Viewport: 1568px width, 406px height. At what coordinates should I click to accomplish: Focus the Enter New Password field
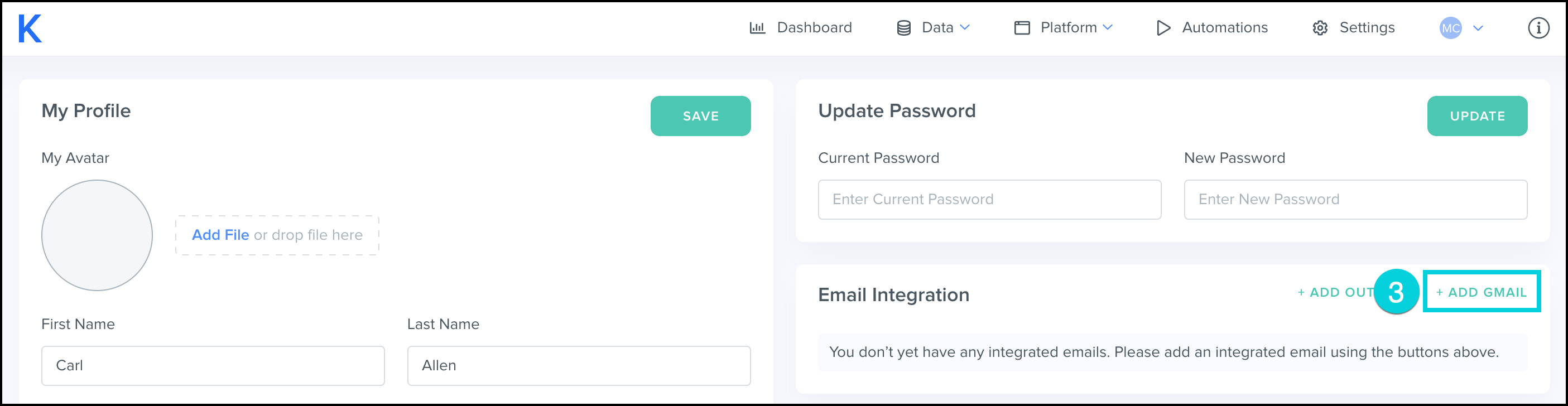(x=1355, y=200)
